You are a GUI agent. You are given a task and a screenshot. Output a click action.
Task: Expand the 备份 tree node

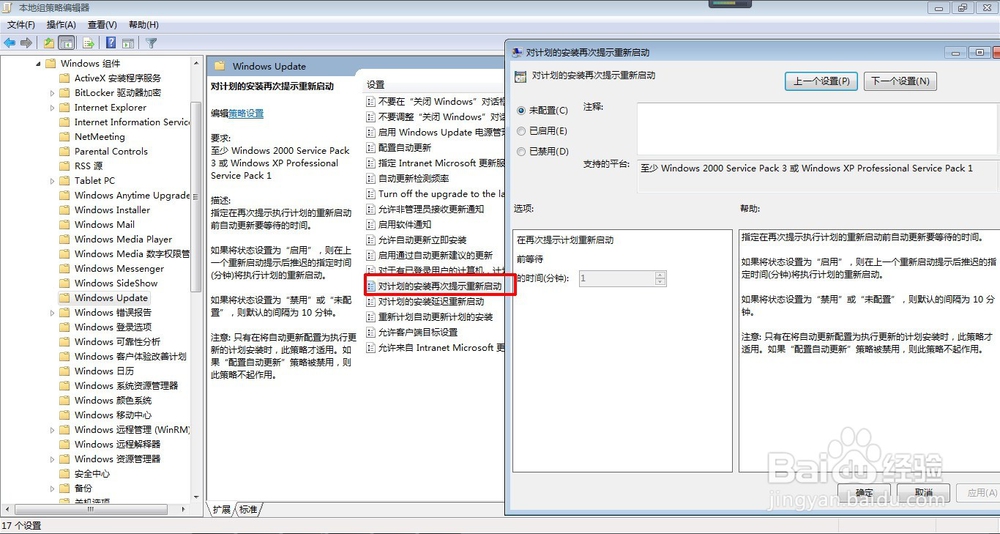[x=52, y=489]
